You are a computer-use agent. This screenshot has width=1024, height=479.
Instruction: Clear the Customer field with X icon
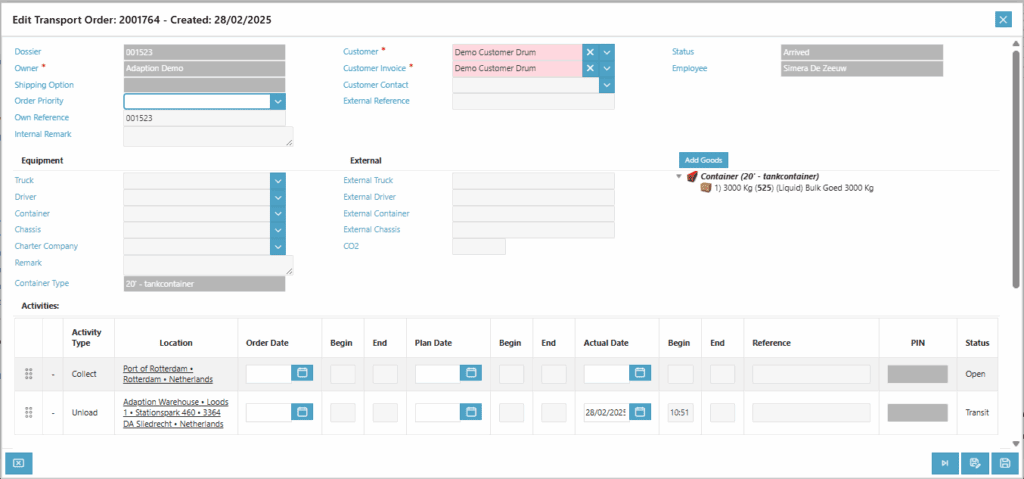[590, 52]
